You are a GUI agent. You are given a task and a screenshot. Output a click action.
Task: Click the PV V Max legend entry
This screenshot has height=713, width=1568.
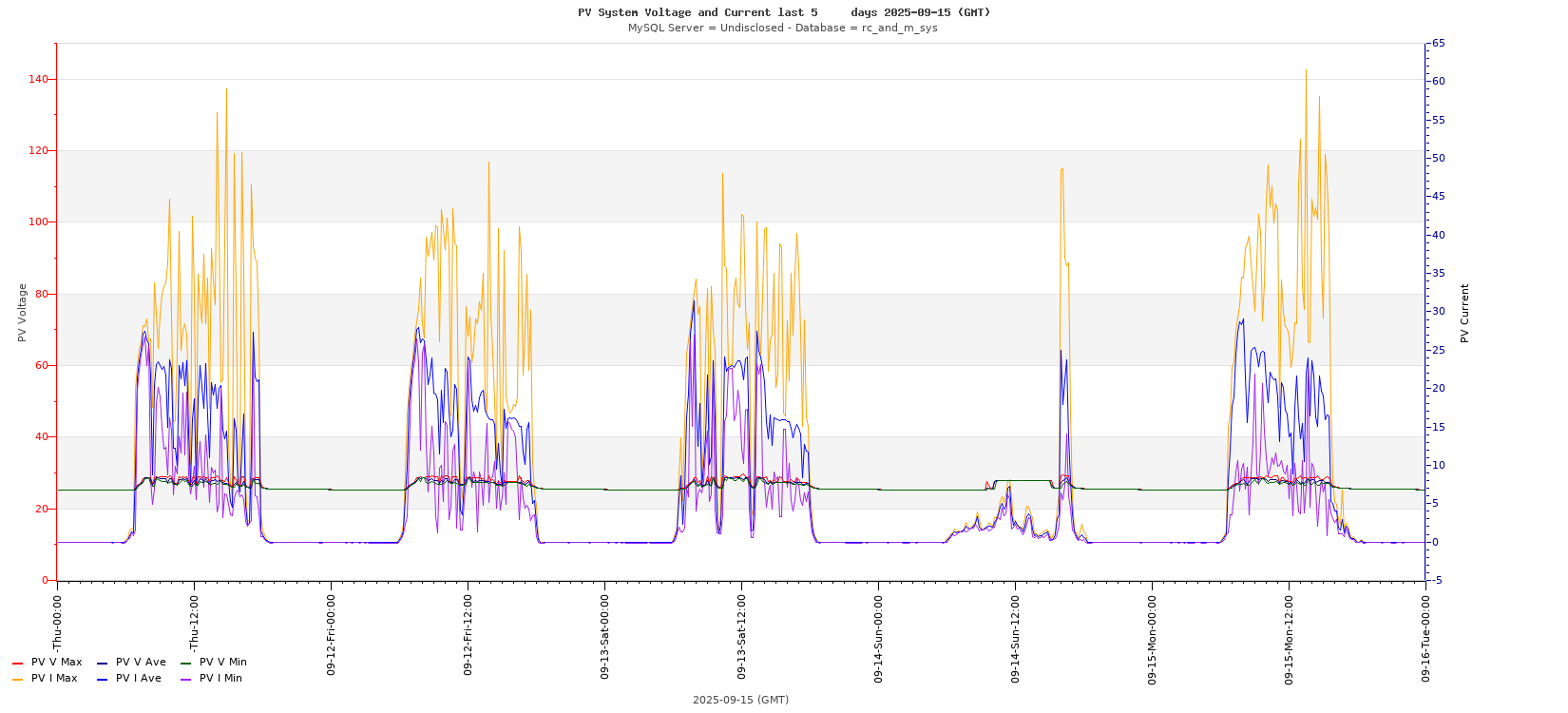(48, 663)
